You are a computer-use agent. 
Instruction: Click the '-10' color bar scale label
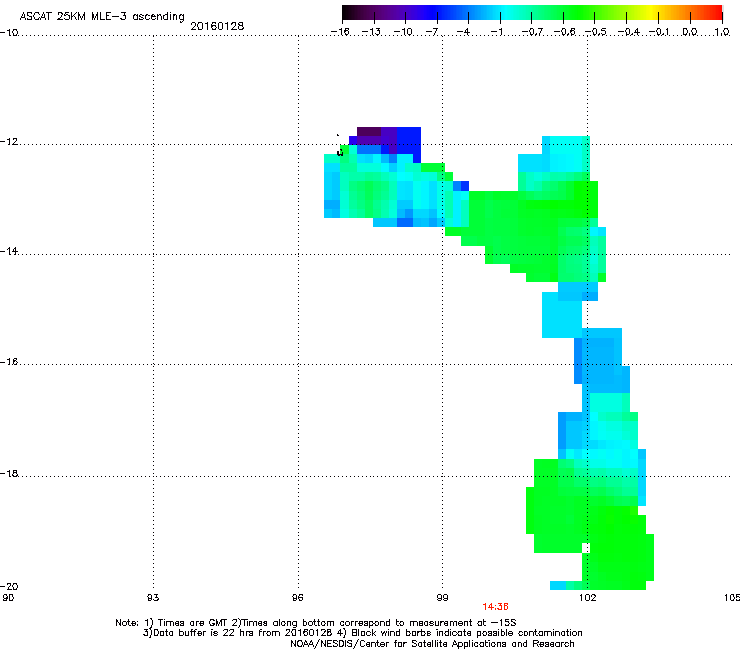click(x=403, y=32)
